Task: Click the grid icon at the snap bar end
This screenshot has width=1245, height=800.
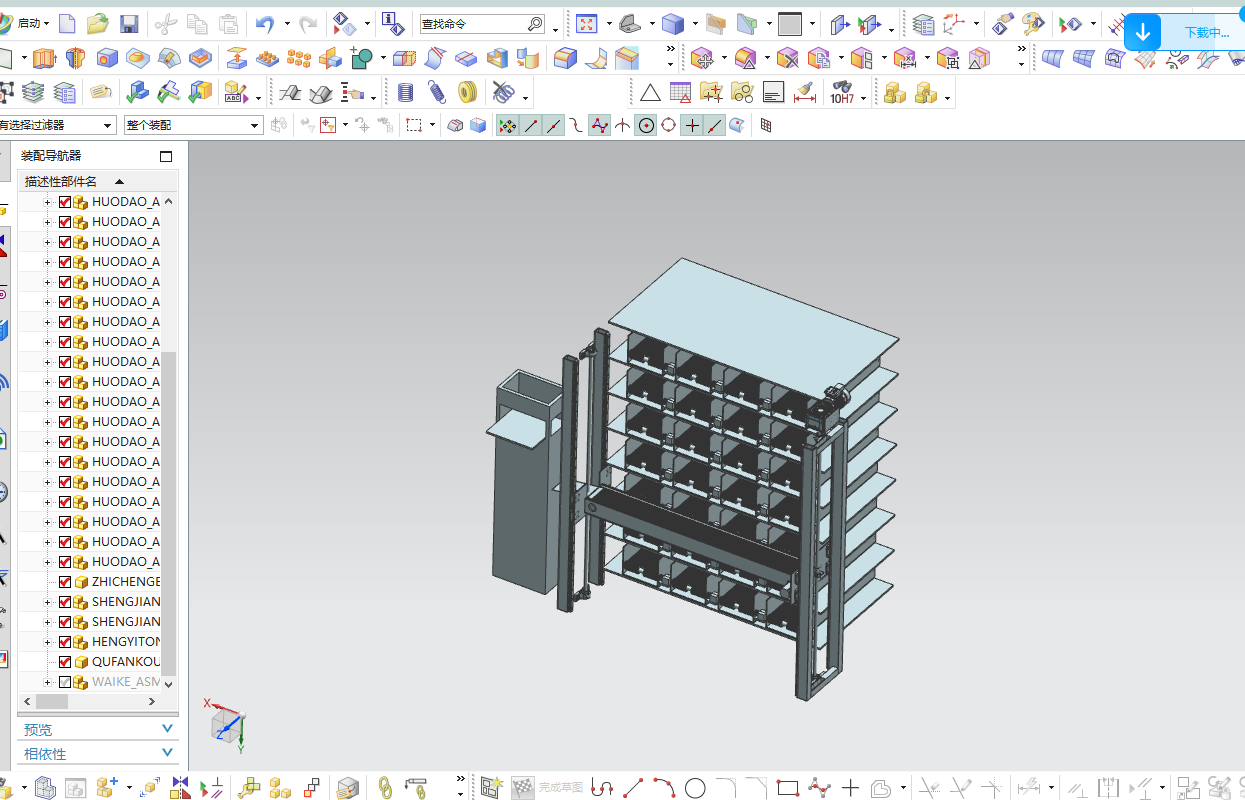Action: [766, 125]
